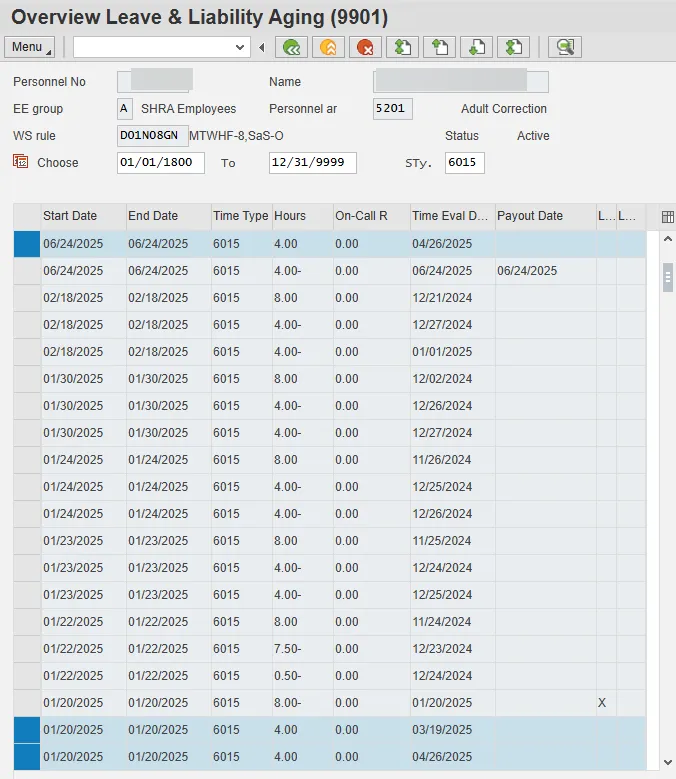Click the next page icon
The image size is (676, 779).
point(476,47)
